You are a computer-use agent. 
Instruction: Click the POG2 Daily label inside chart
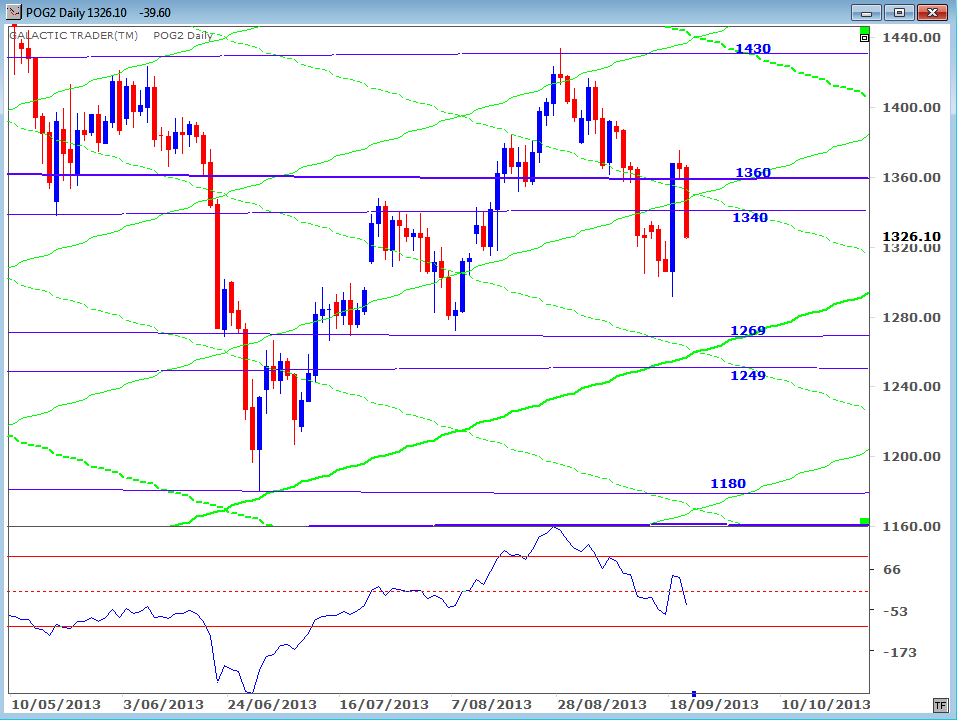183,35
